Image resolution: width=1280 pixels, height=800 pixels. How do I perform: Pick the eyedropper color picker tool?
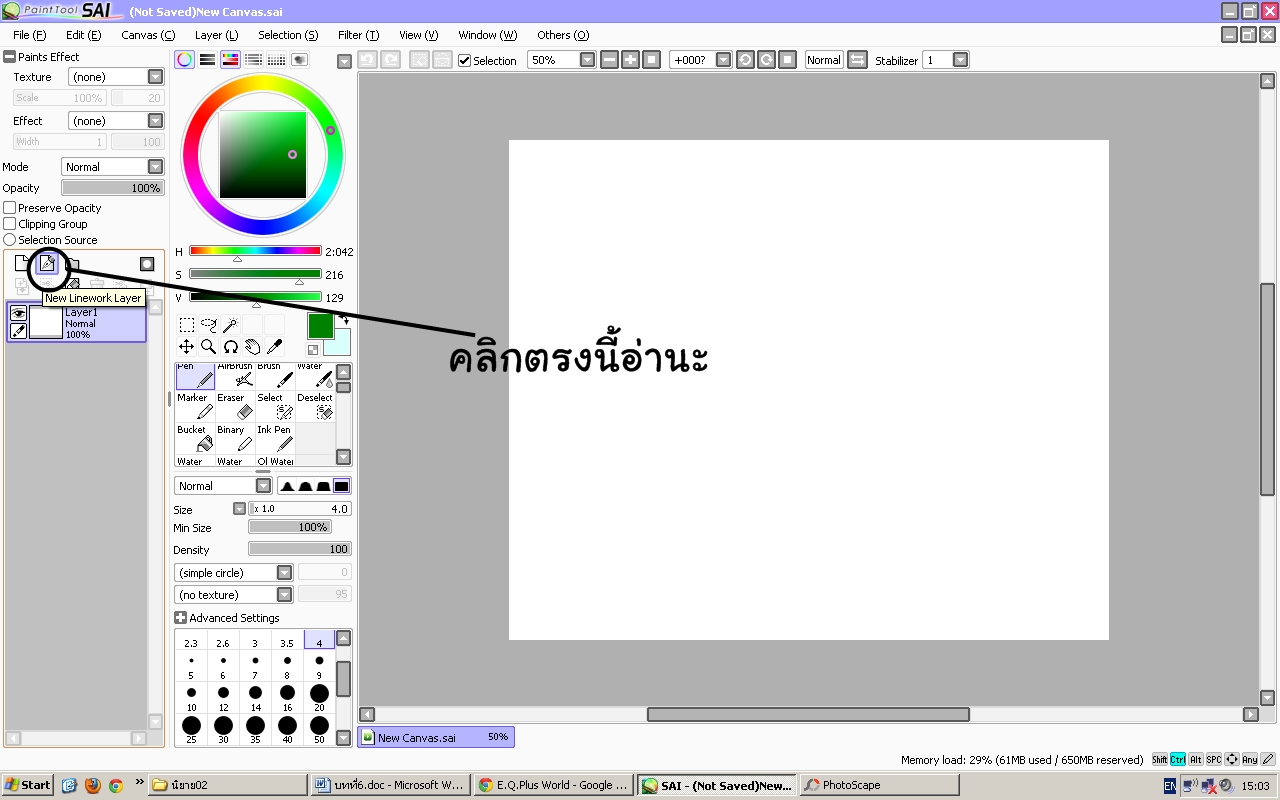tap(274, 346)
